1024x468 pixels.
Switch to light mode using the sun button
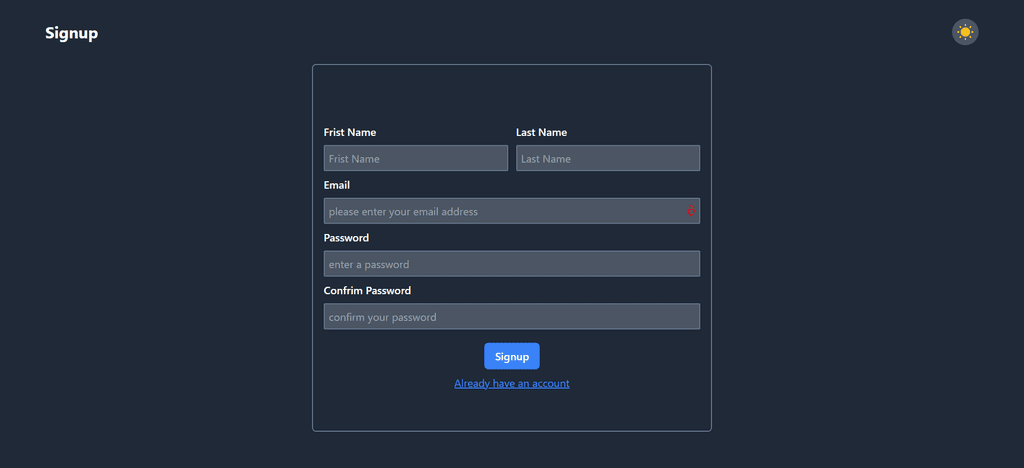click(x=965, y=32)
